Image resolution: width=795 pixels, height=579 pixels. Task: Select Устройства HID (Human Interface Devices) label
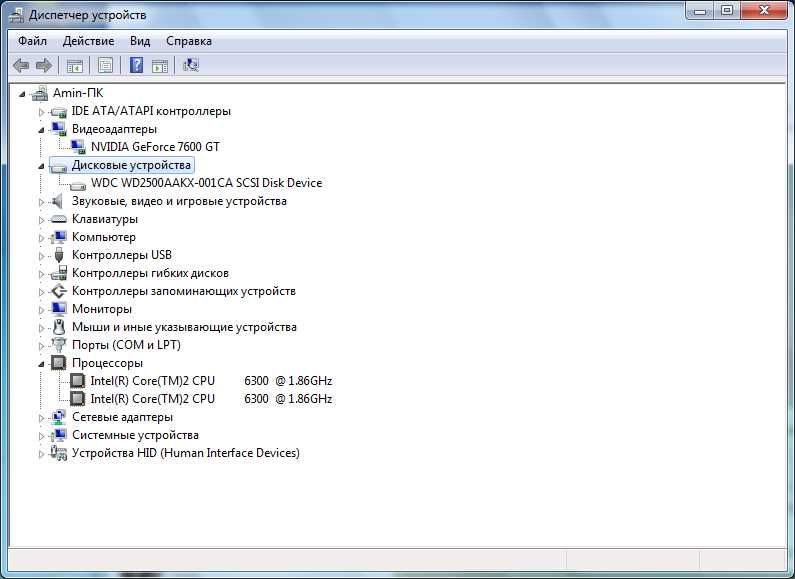186,453
